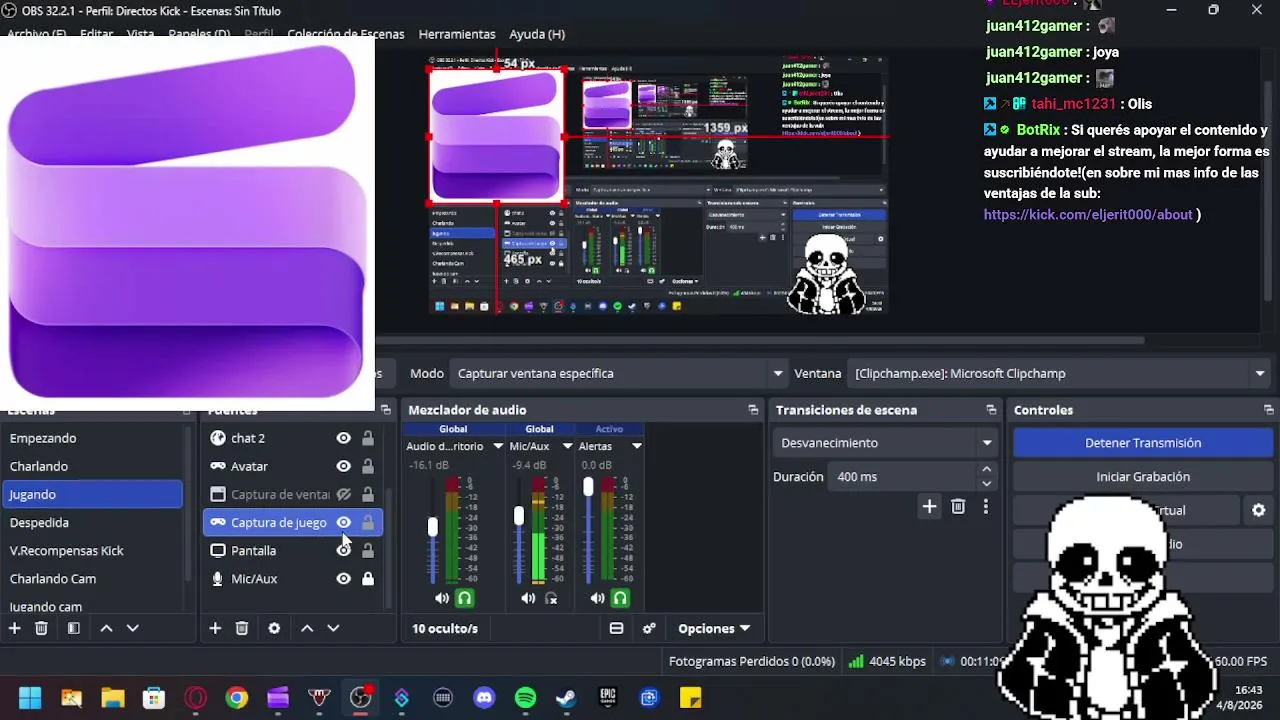Viewport: 1280px width, 720px height.
Task: Move the selected source up
Action: pyautogui.click(x=307, y=628)
